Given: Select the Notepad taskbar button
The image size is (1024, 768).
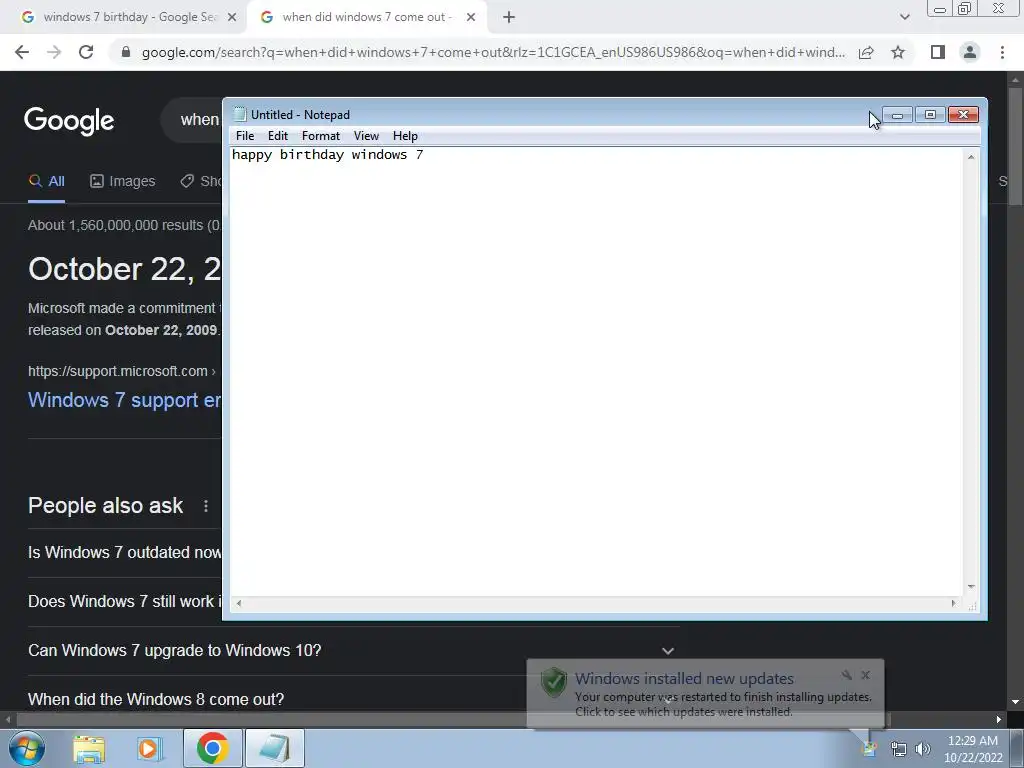Looking at the screenshot, I should 275,749.
